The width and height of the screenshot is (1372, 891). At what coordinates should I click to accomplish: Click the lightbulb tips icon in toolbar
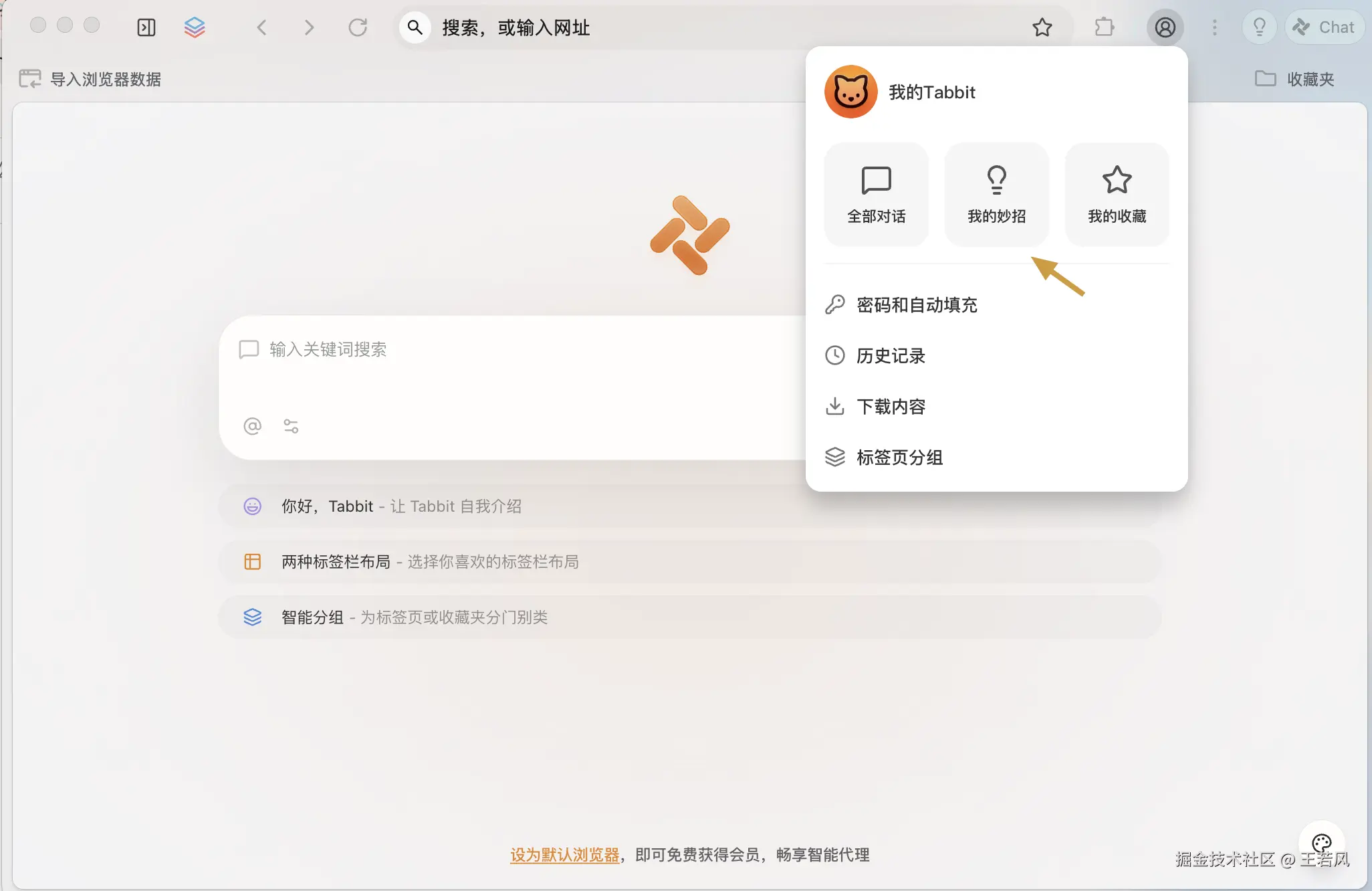[x=1259, y=27]
